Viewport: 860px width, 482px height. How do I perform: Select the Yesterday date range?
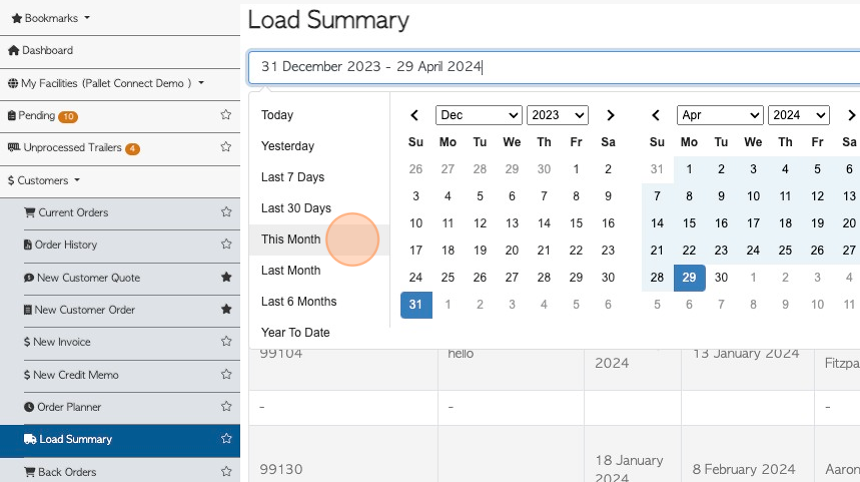319,146
